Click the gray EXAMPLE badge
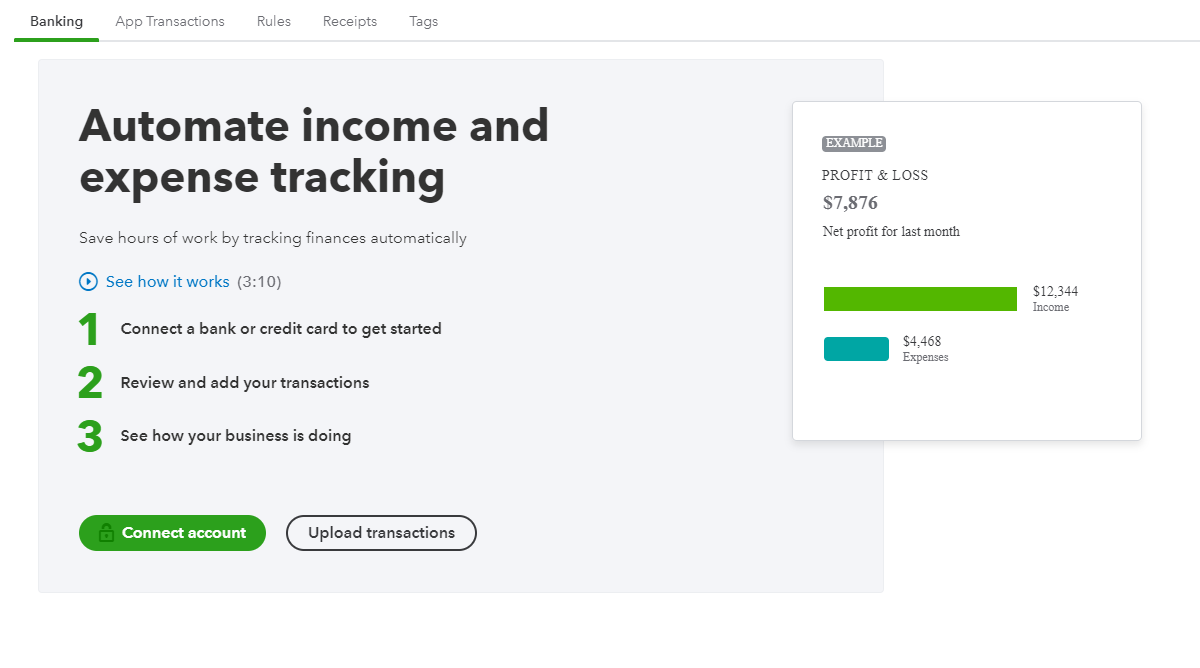 pos(854,144)
